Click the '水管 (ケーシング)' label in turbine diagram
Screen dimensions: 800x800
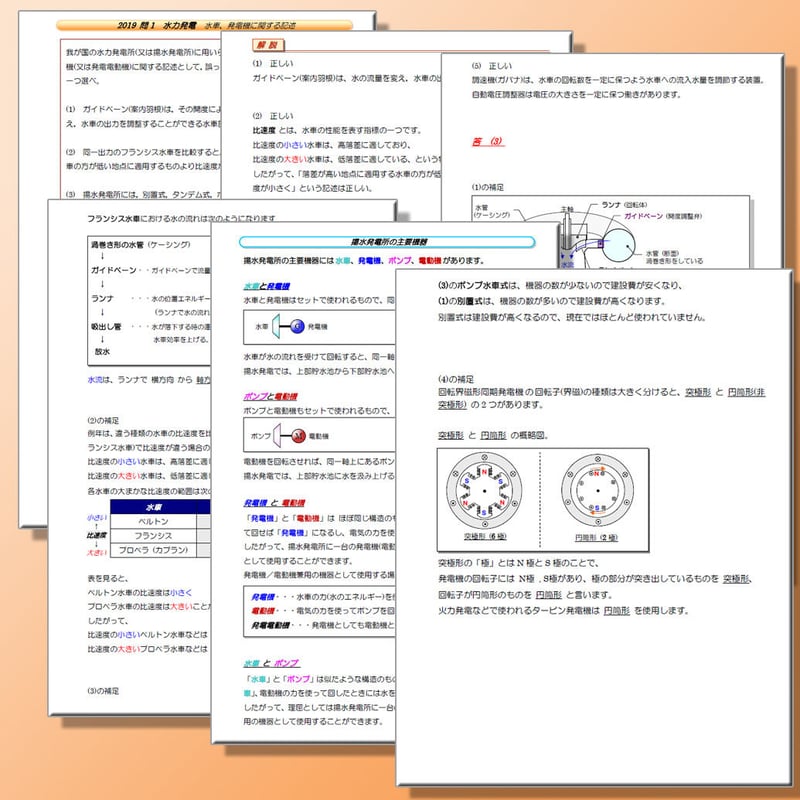492,211
